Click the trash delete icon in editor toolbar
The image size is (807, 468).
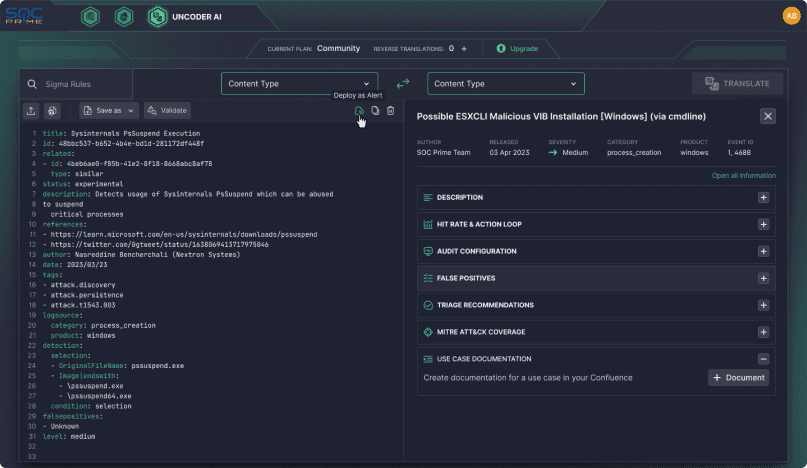click(x=391, y=111)
